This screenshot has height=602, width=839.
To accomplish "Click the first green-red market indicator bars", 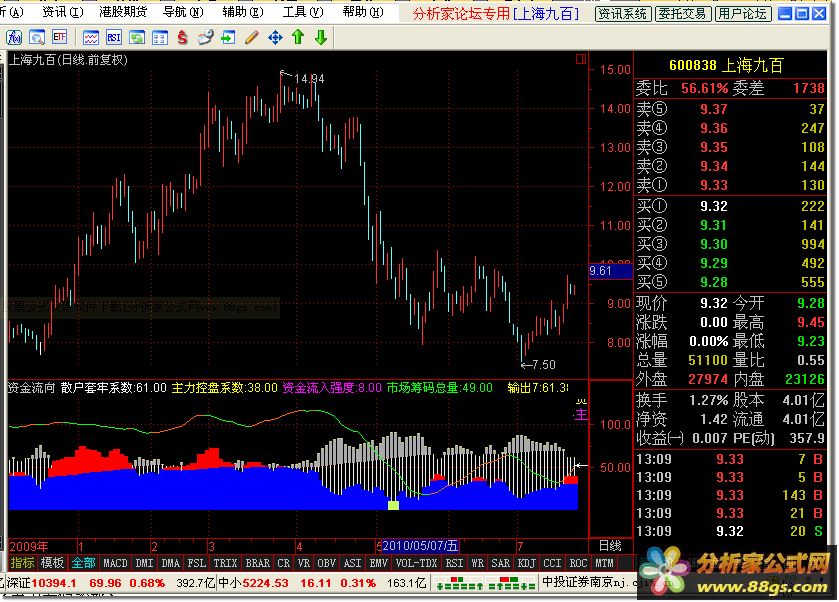I will tap(460, 583).
